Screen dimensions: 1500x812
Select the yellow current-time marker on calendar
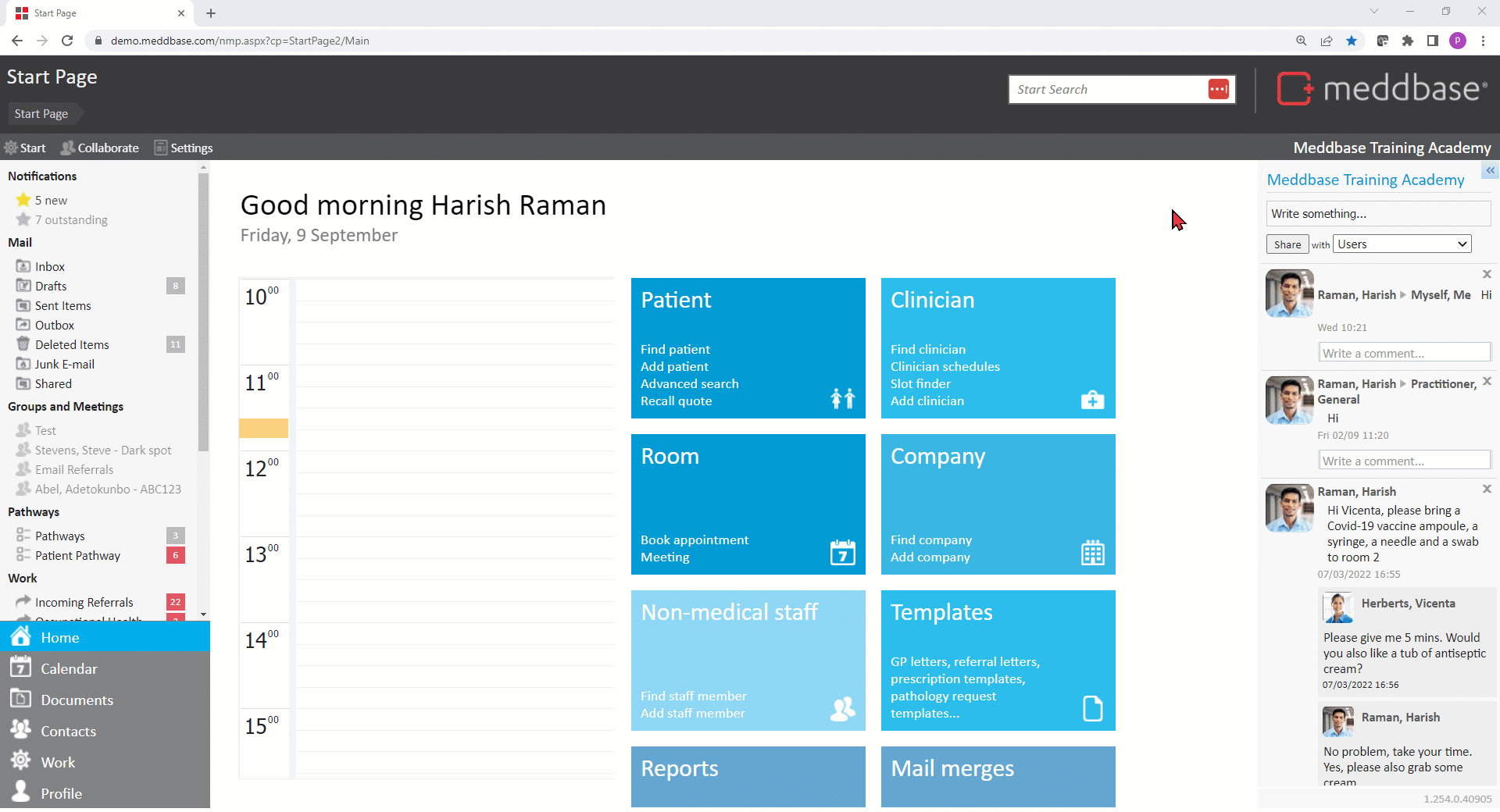click(x=263, y=428)
